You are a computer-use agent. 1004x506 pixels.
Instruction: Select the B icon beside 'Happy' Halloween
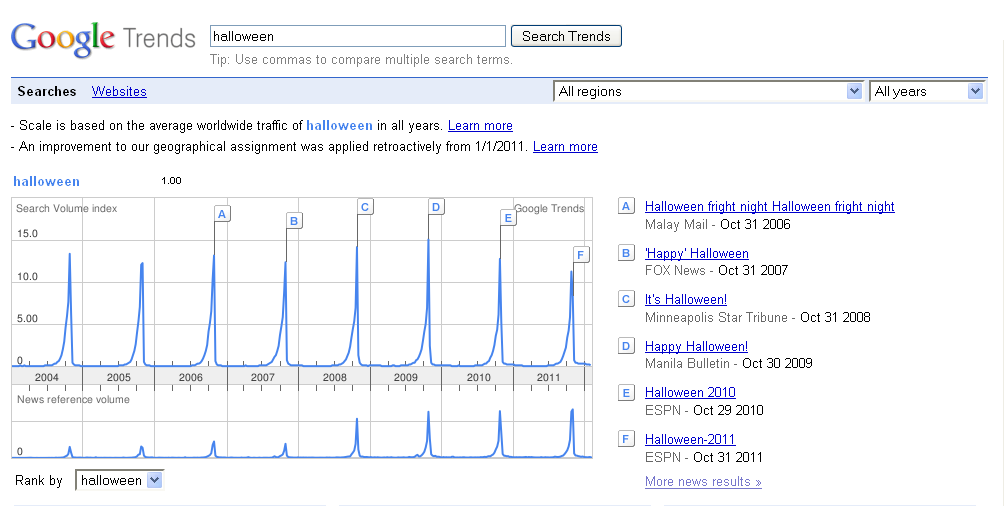click(x=626, y=253)
